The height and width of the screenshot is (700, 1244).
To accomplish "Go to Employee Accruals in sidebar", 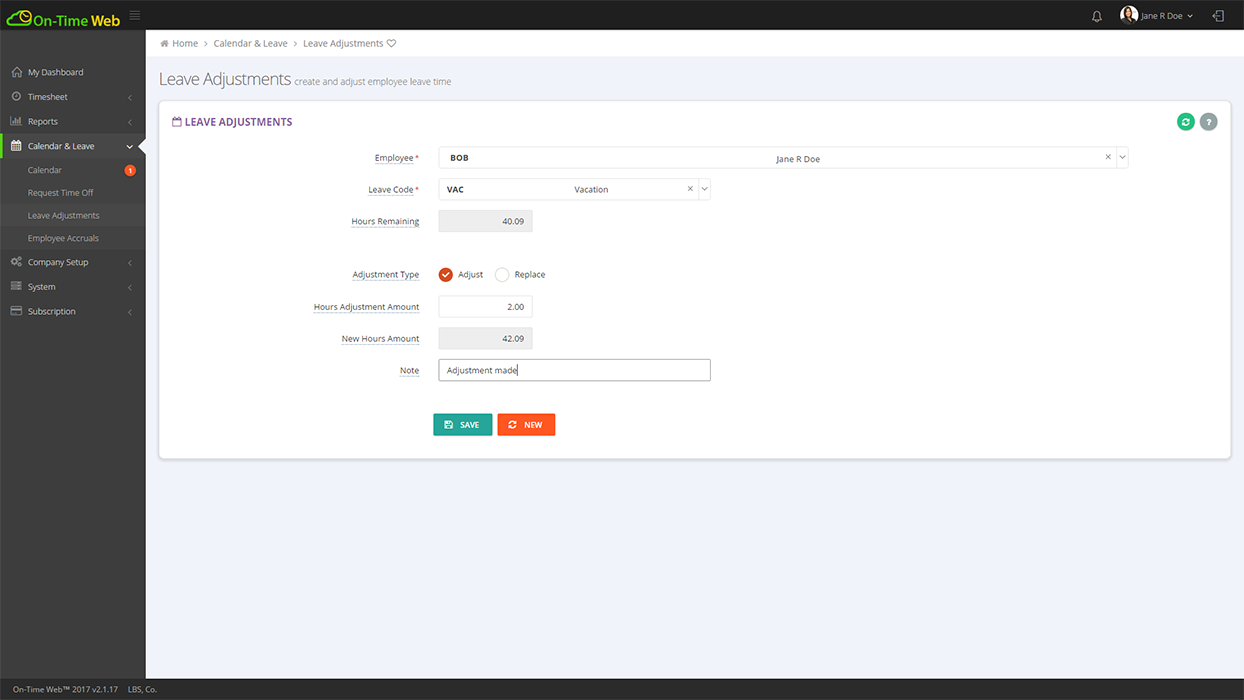I will pos(63,238).
